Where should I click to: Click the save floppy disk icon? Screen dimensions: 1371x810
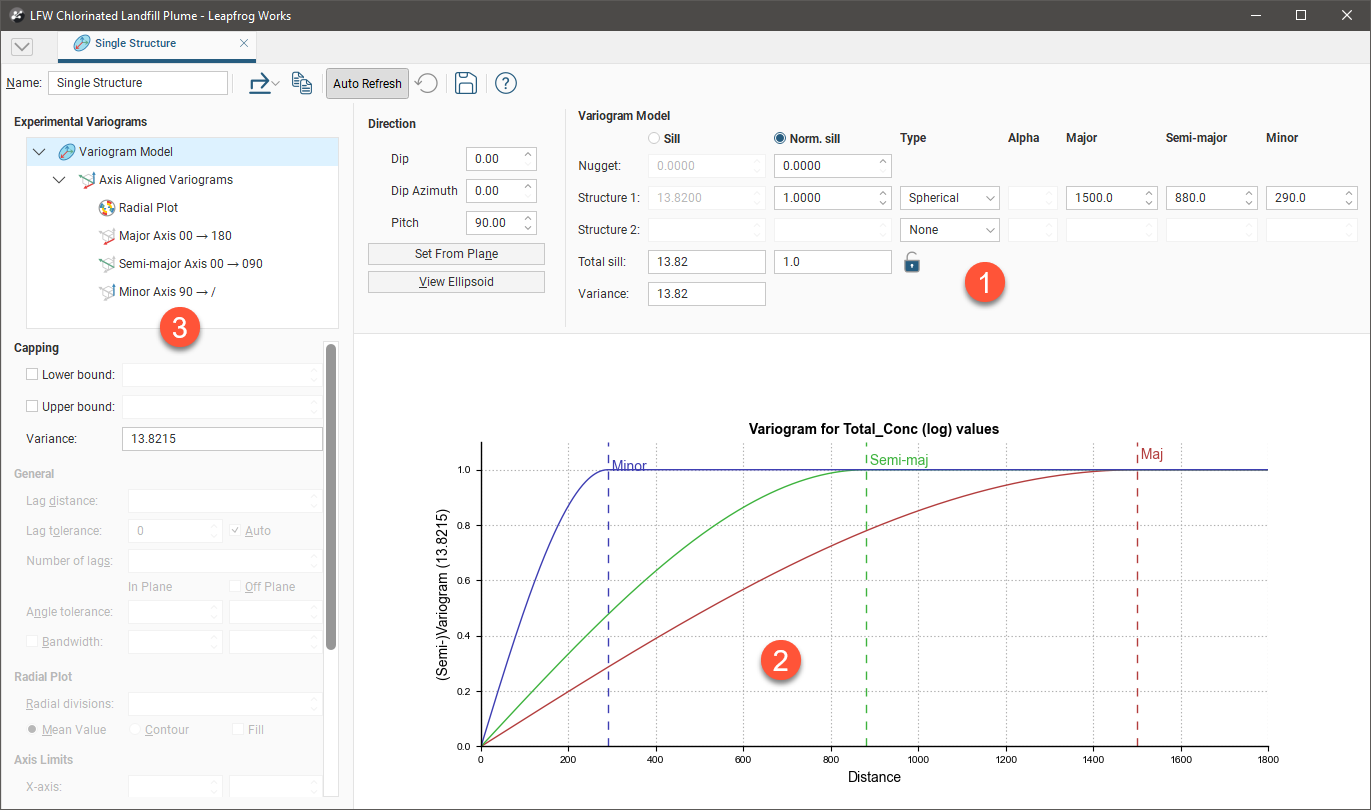click(465, 83)
